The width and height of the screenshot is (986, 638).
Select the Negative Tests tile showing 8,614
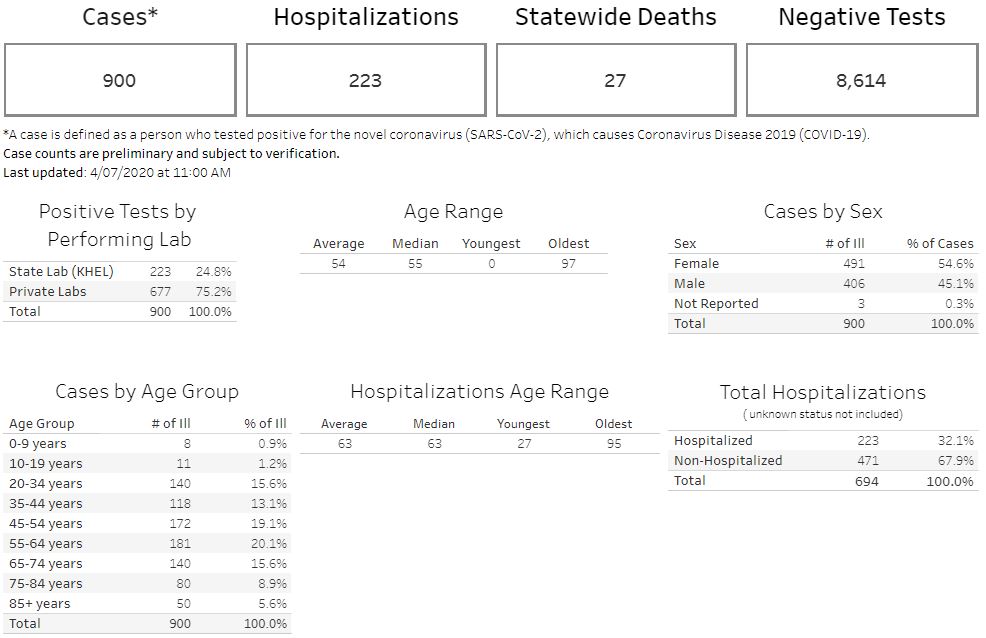click(861, 80)
